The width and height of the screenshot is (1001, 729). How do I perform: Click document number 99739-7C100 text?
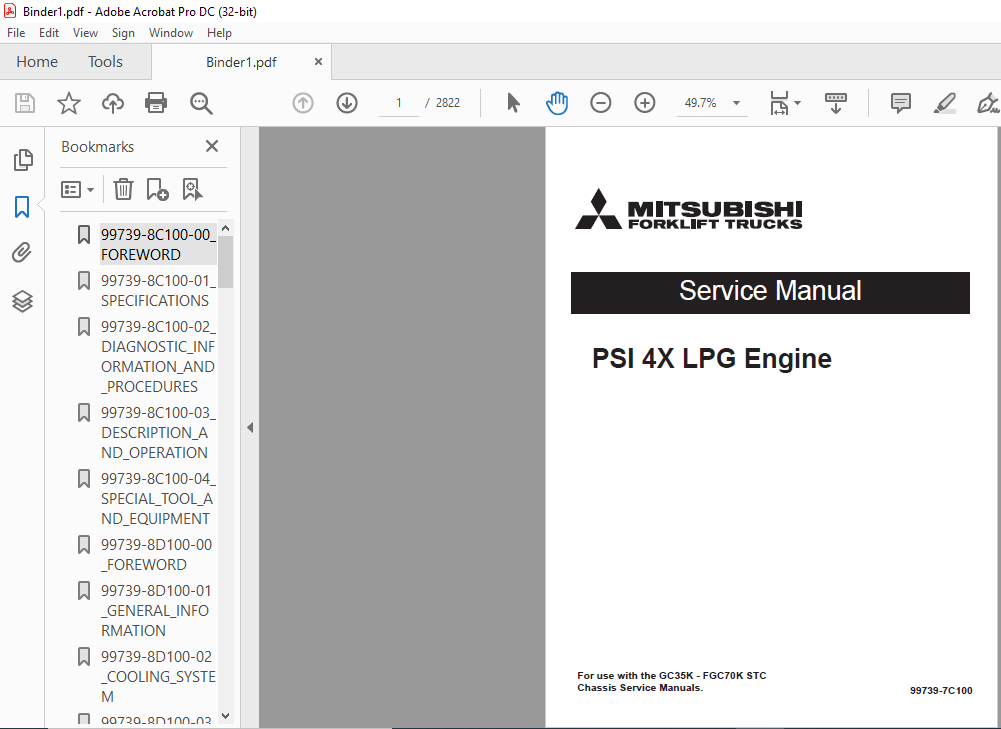[x=941, y=690]
